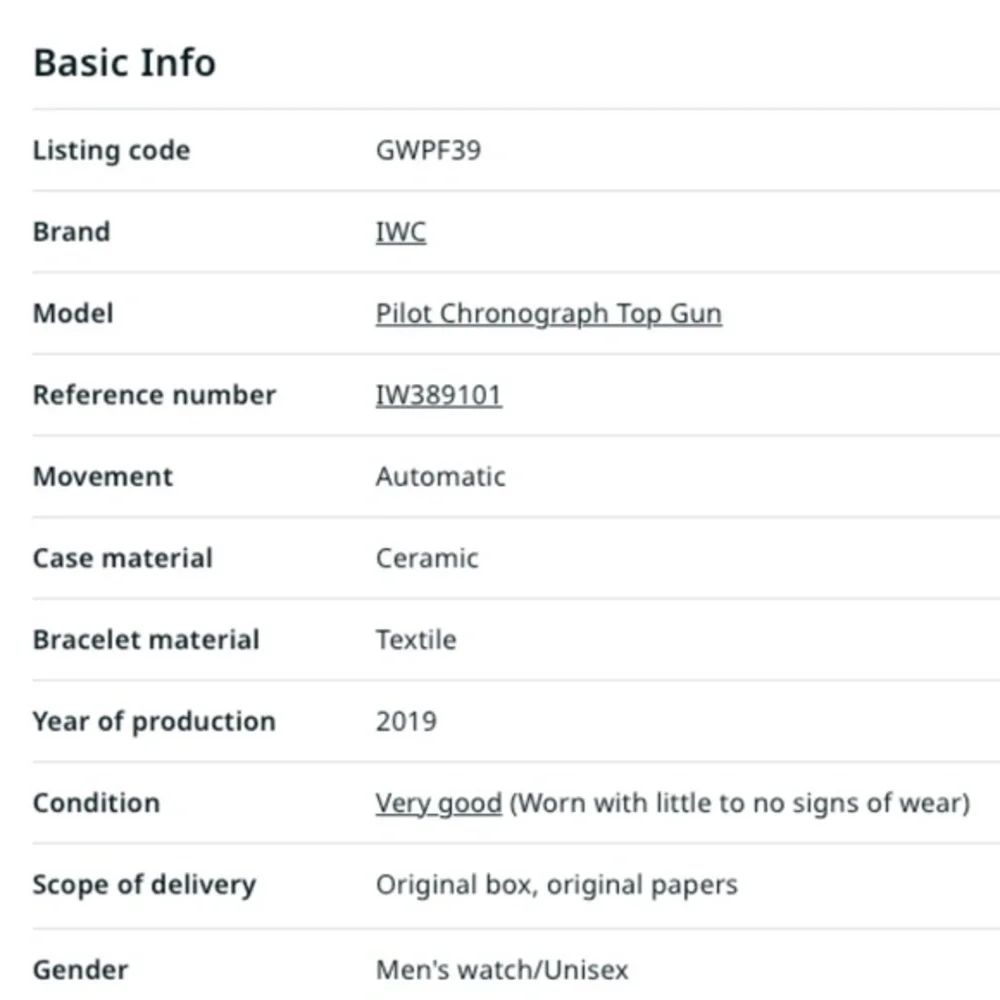Click the Listing code label

point(112,151)
